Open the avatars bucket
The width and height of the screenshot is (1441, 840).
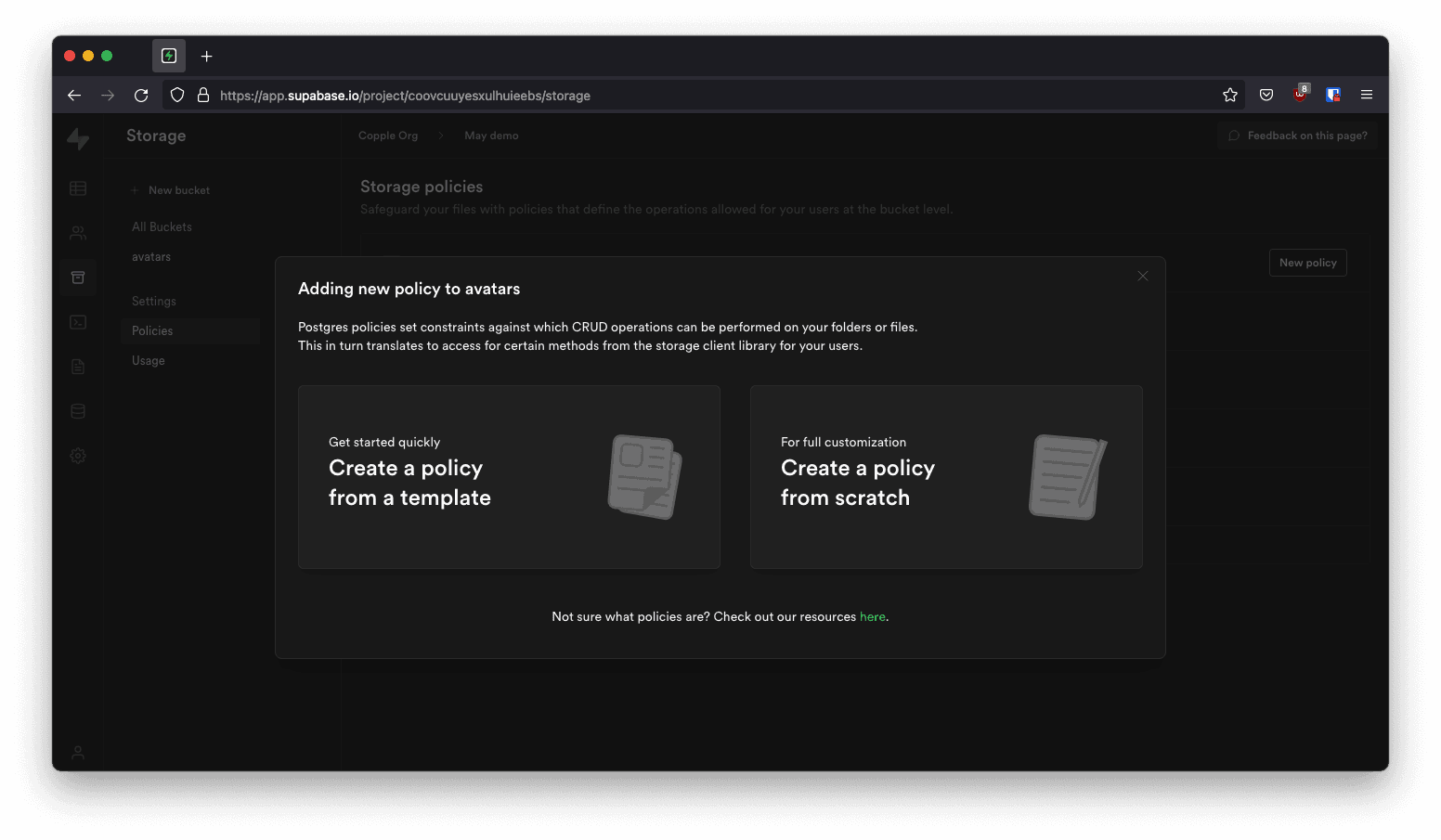click(151, 256)
